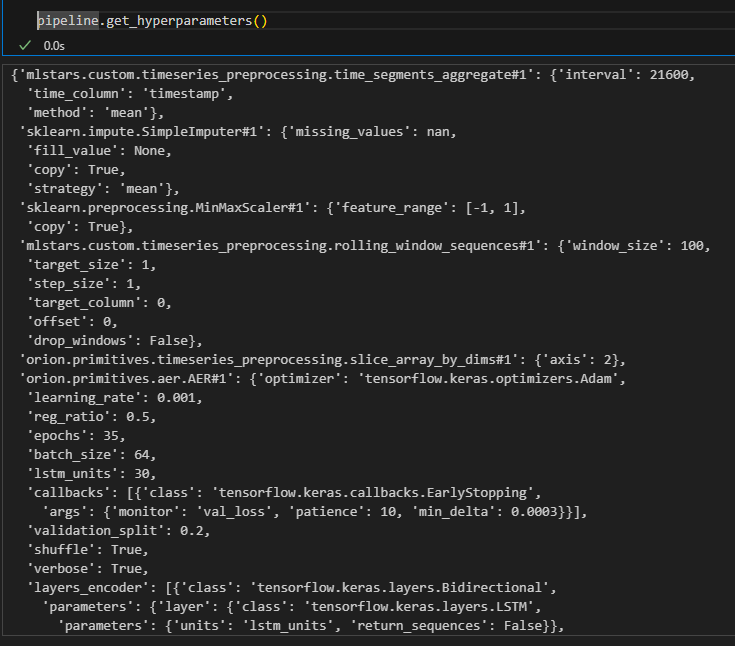Screen dimensions: 735x646
Task: Click the 'learning_rate': 0.001 line
Action: 114,398
